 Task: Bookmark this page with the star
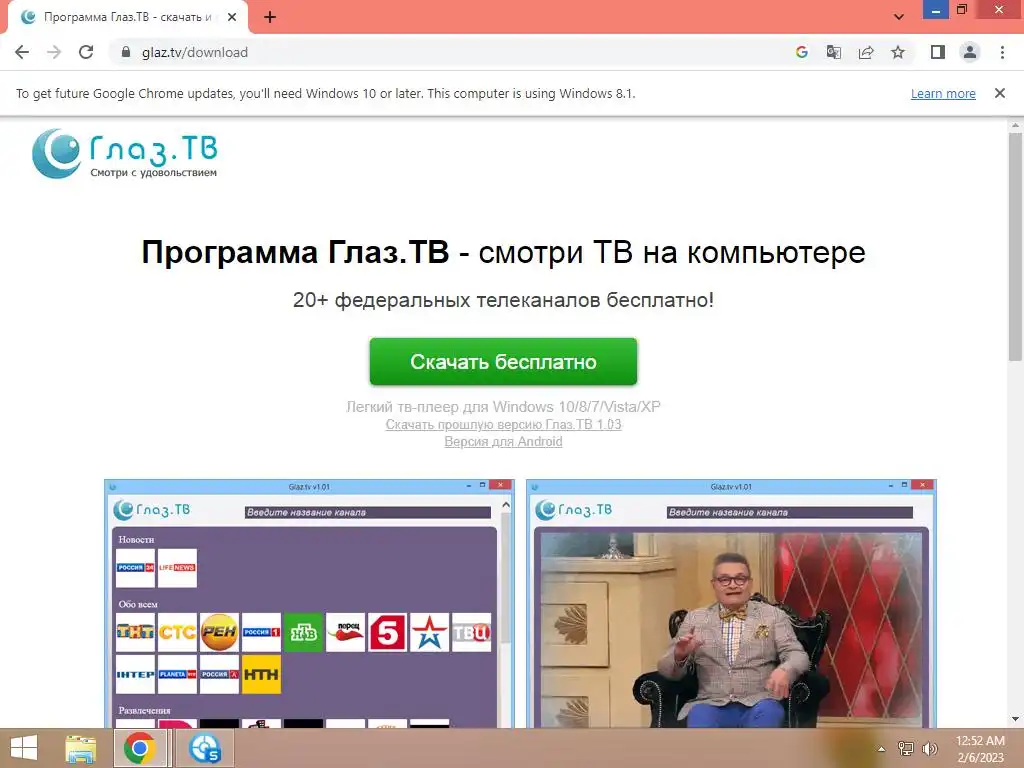(x=898, y=52)
